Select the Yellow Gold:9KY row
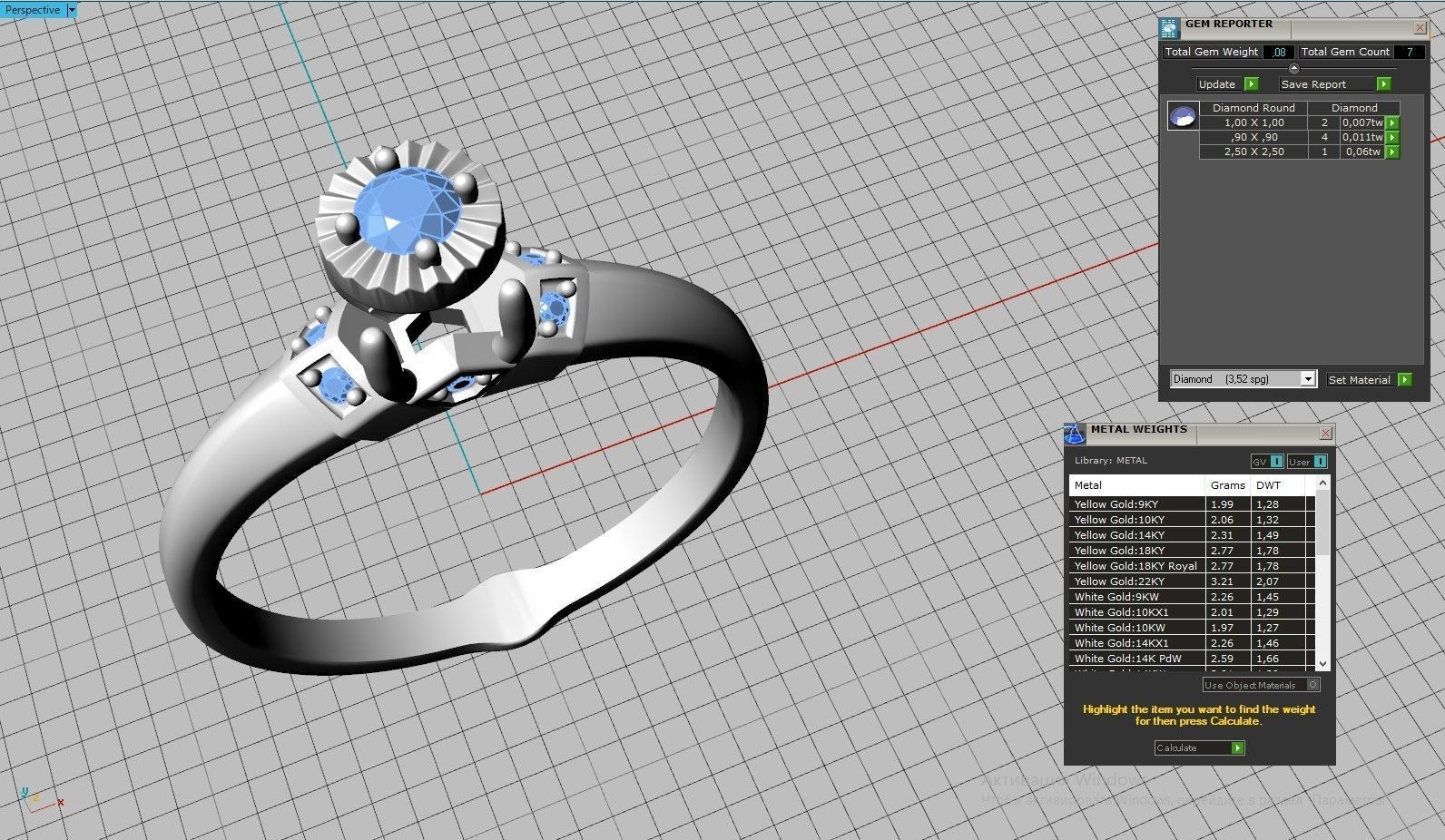 pyautogui.click(x=1192, y=504)
